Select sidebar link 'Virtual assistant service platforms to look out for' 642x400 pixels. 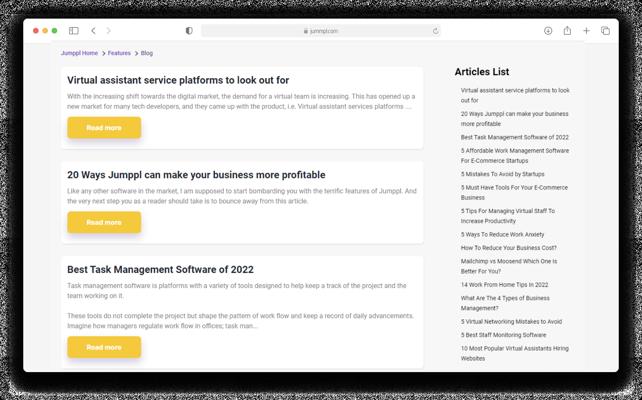click(515, 95)
